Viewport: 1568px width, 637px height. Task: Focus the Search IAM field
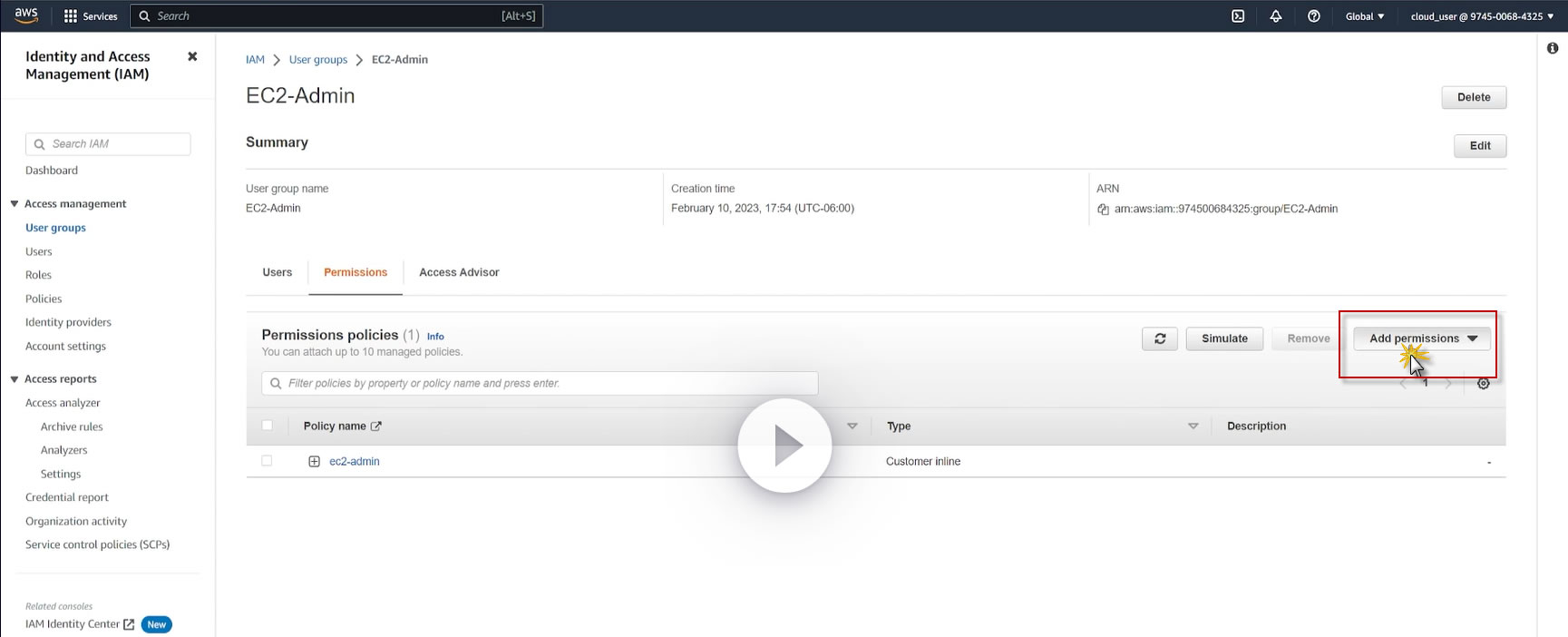(108, 144)
